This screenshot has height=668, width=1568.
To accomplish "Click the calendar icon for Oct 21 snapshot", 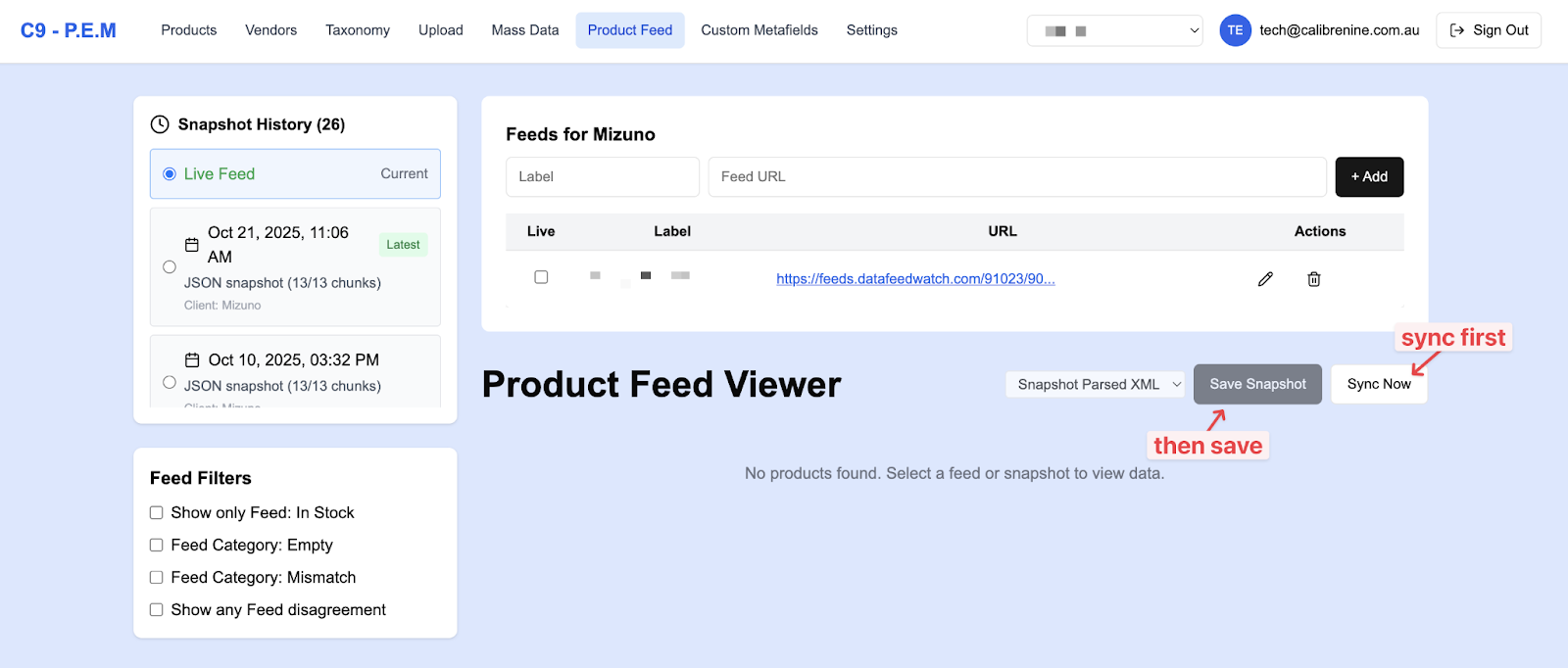I will 192,245.
